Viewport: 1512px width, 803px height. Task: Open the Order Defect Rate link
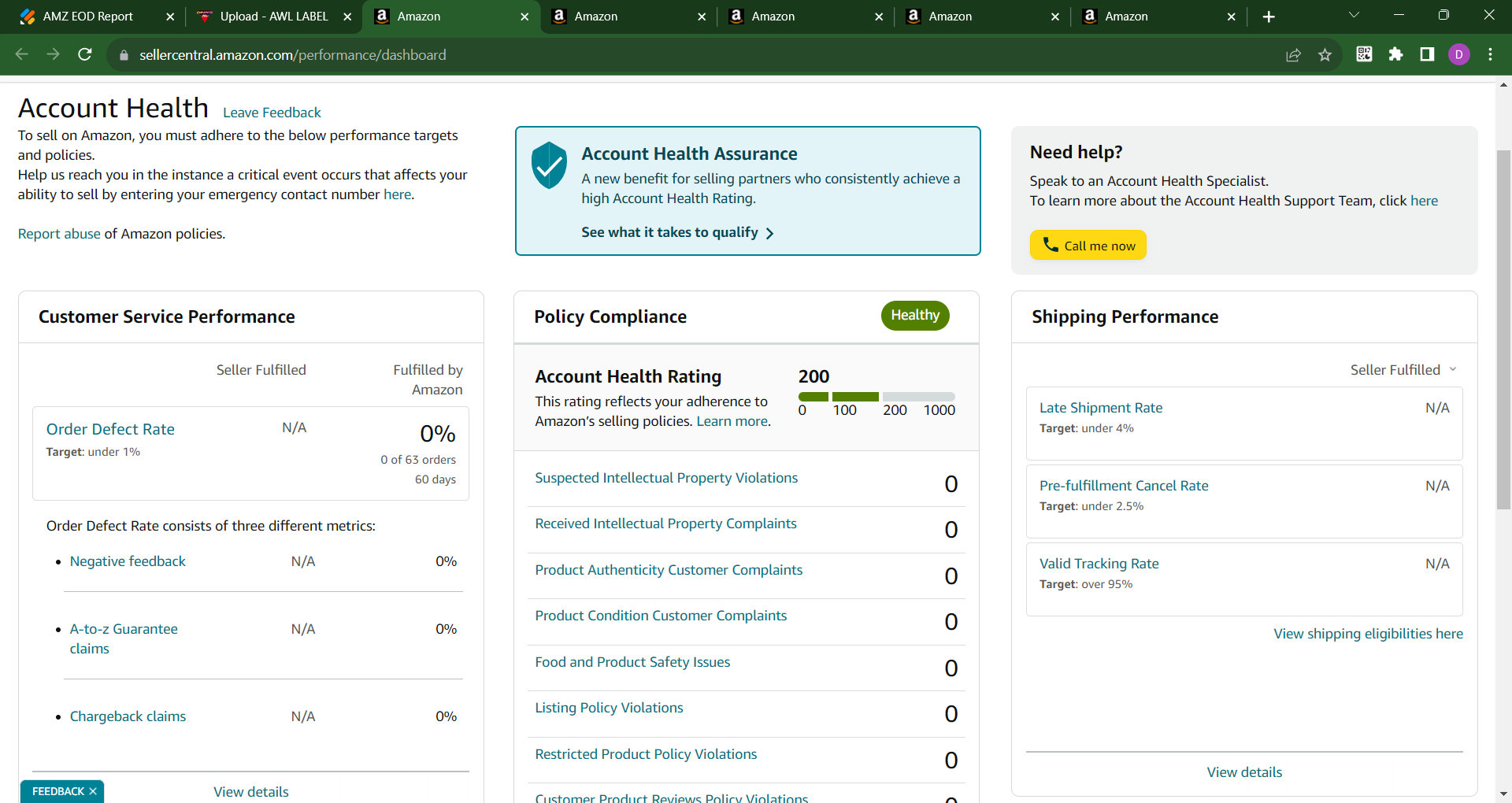pos(110,429)
